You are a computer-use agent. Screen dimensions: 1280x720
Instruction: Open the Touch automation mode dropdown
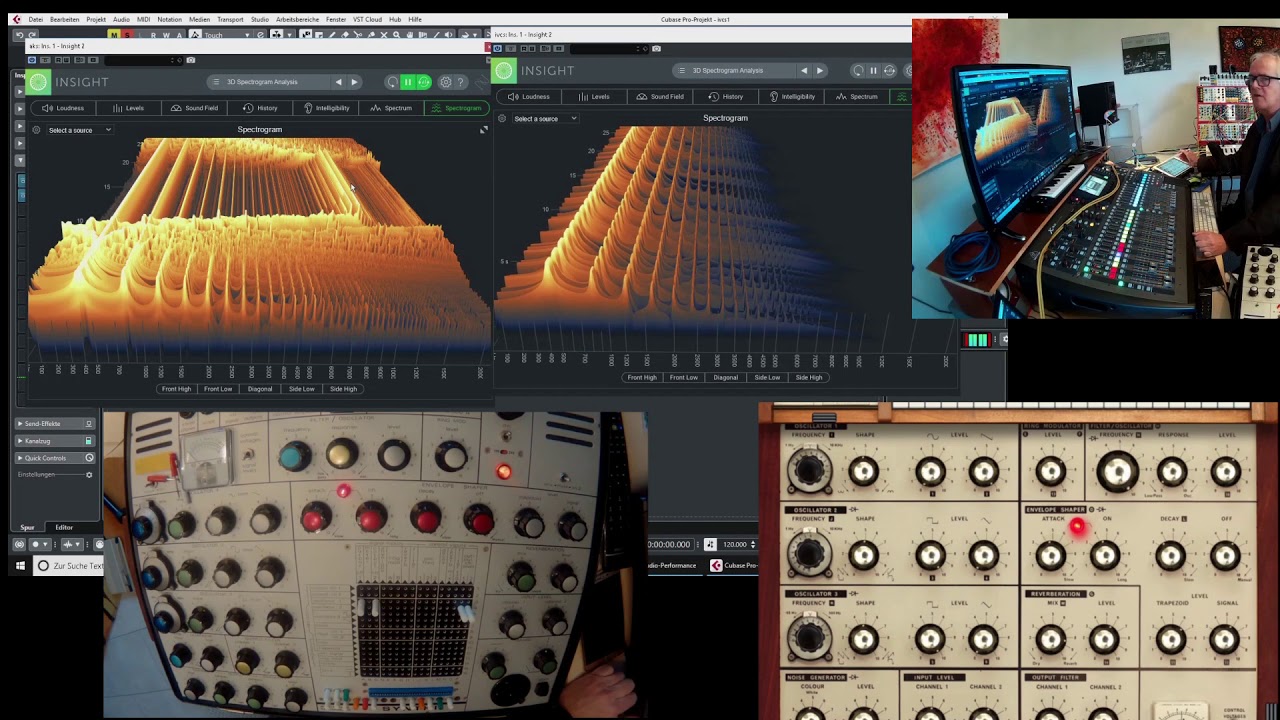[x=221, y=35]
